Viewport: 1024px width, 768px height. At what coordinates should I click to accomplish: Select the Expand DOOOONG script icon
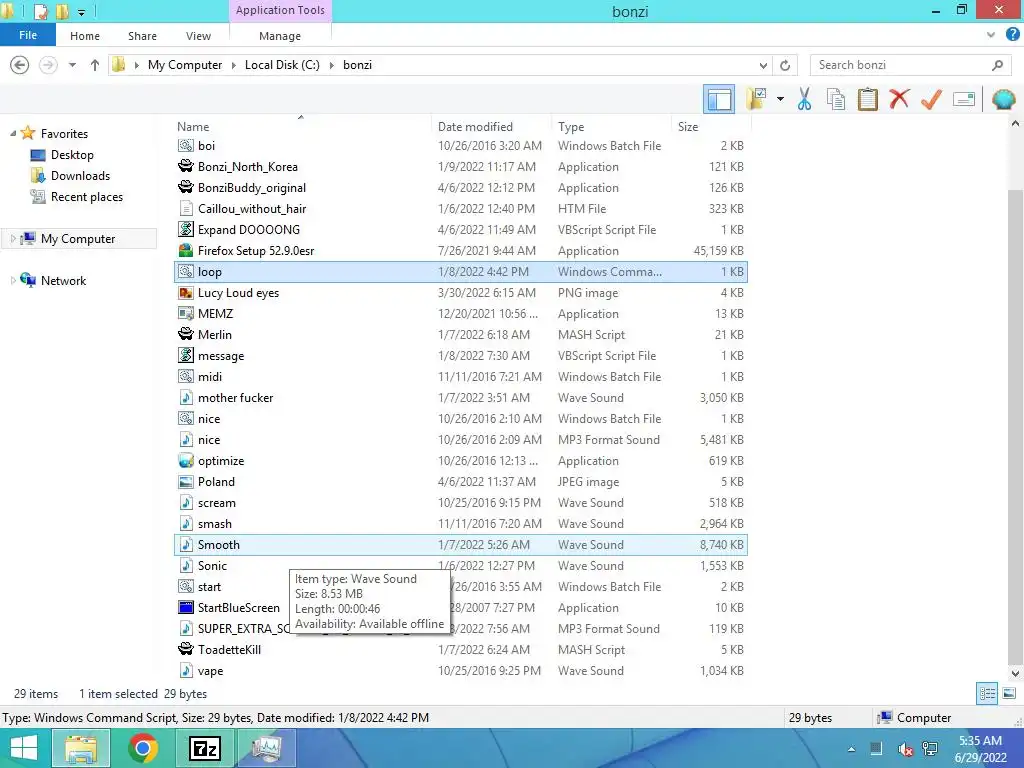coord(186,230)
